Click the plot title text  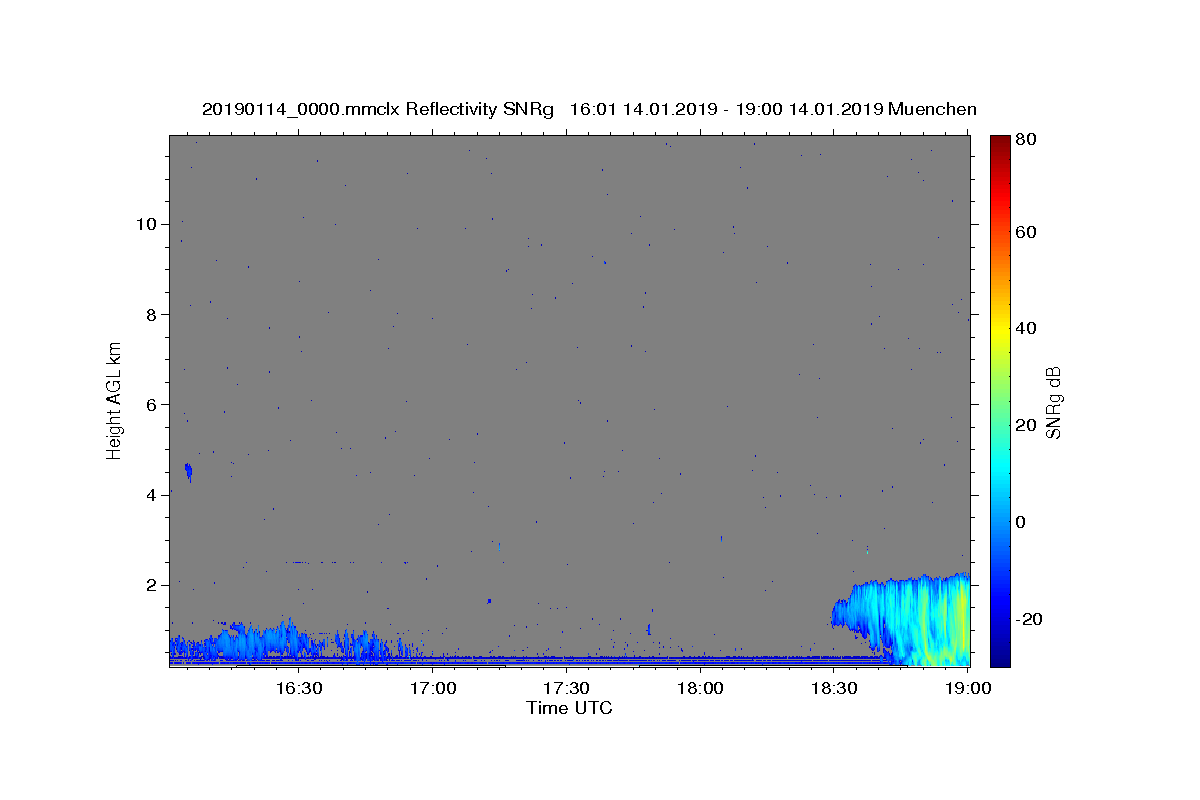589,109
